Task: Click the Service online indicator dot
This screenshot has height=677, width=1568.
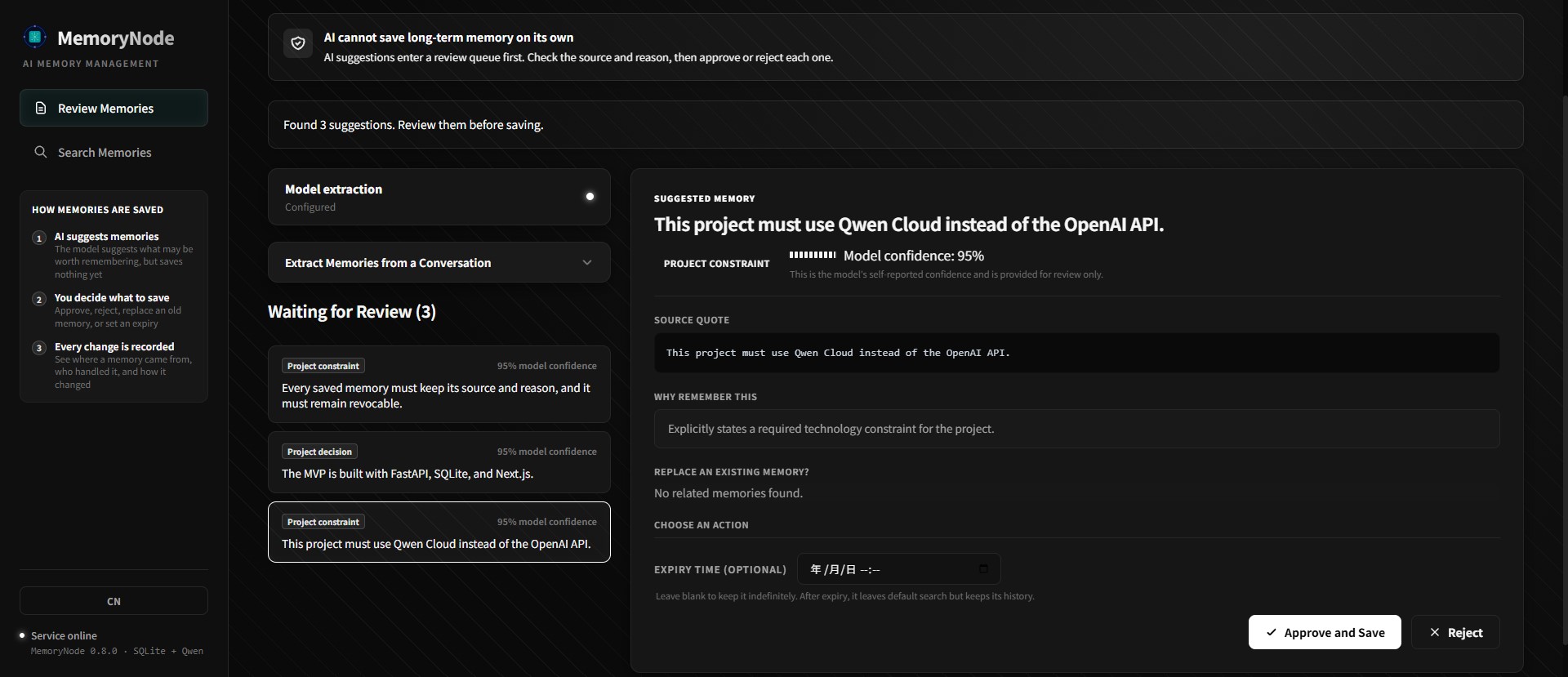Action: pyautogui.click(x=22, y=635)
